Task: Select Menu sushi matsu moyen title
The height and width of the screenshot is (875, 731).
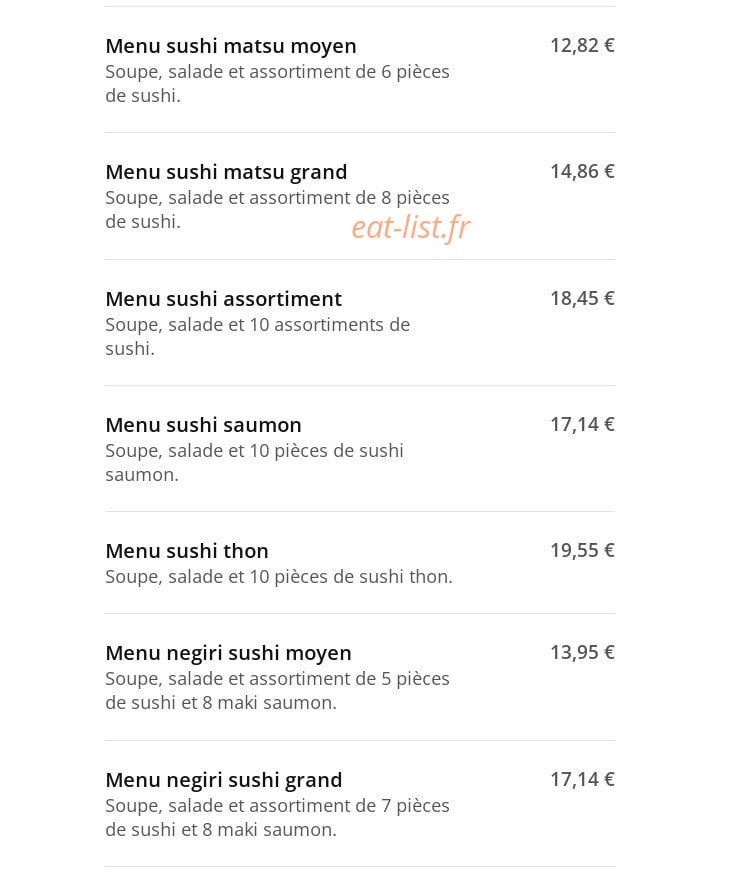Action: click(230, 46)
